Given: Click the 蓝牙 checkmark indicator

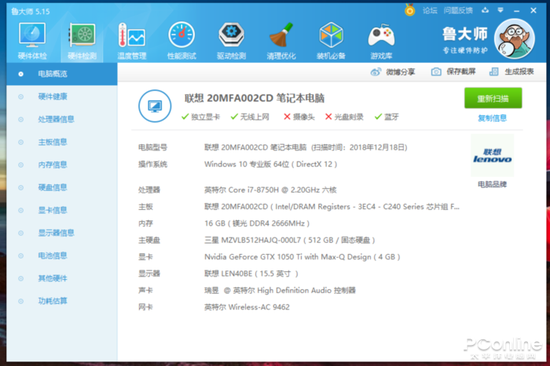Looking at the screenshot, I should click(x=387, y=117).
